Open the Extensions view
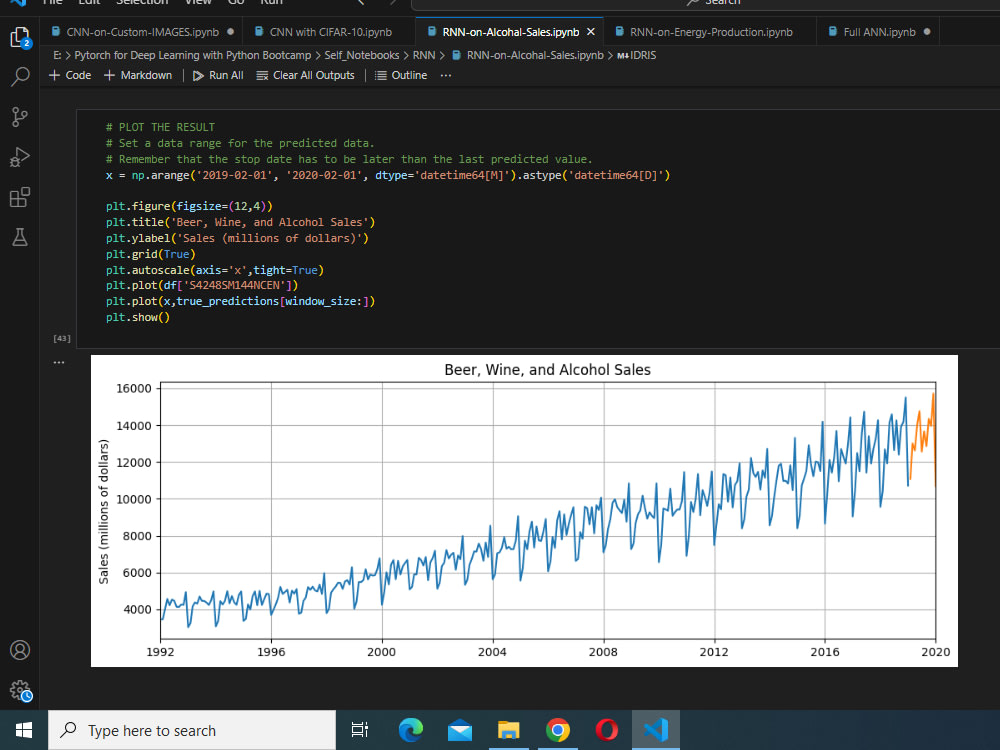Viewport: 1000px width, 750px height. (x=20, y=197)
